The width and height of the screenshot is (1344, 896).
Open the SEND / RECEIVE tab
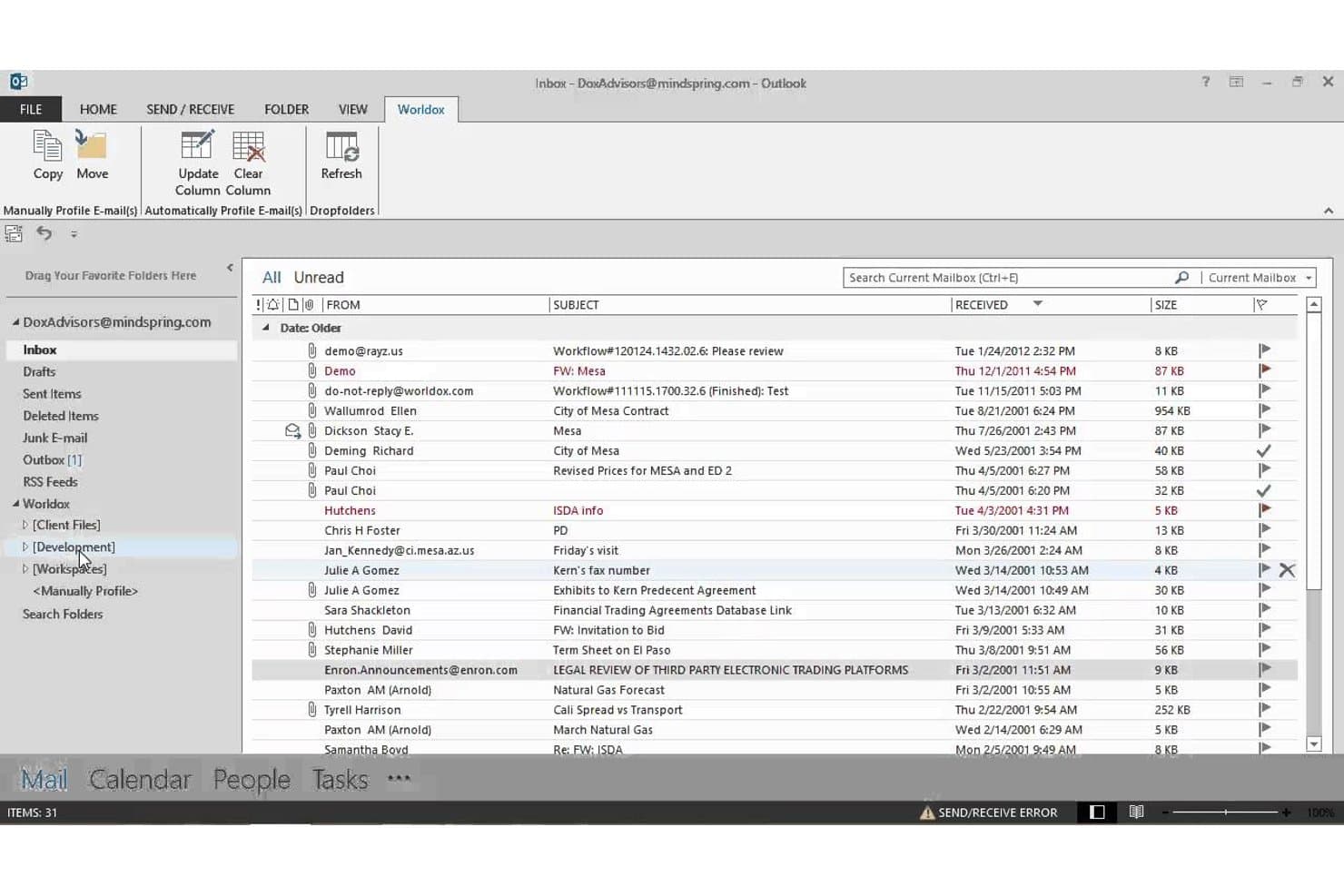(x=191, y=109)
